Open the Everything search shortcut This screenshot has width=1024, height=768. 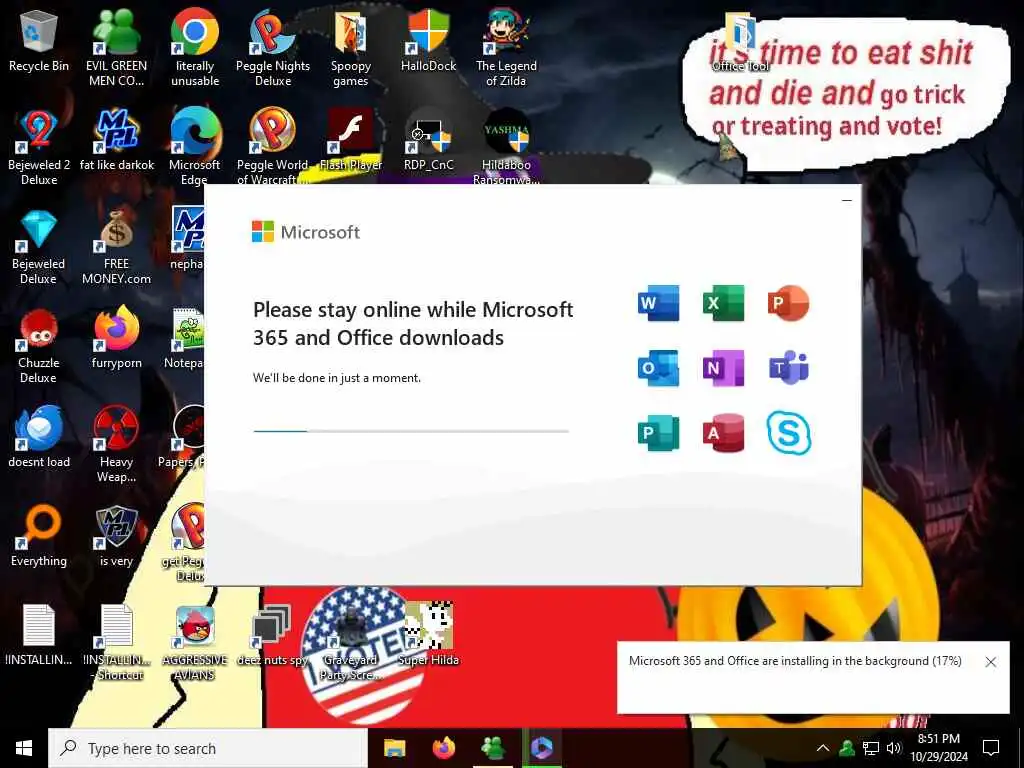(39, 537)
